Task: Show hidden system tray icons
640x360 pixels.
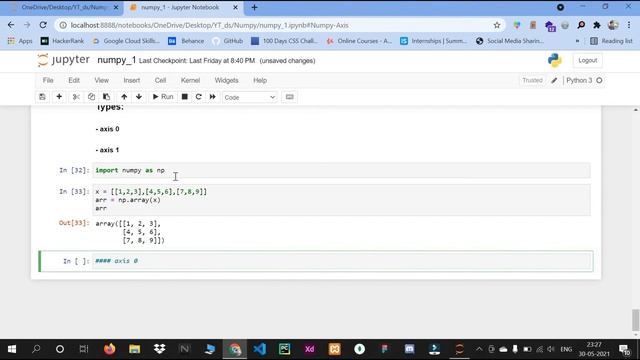Action: click(x=479, y=349)
